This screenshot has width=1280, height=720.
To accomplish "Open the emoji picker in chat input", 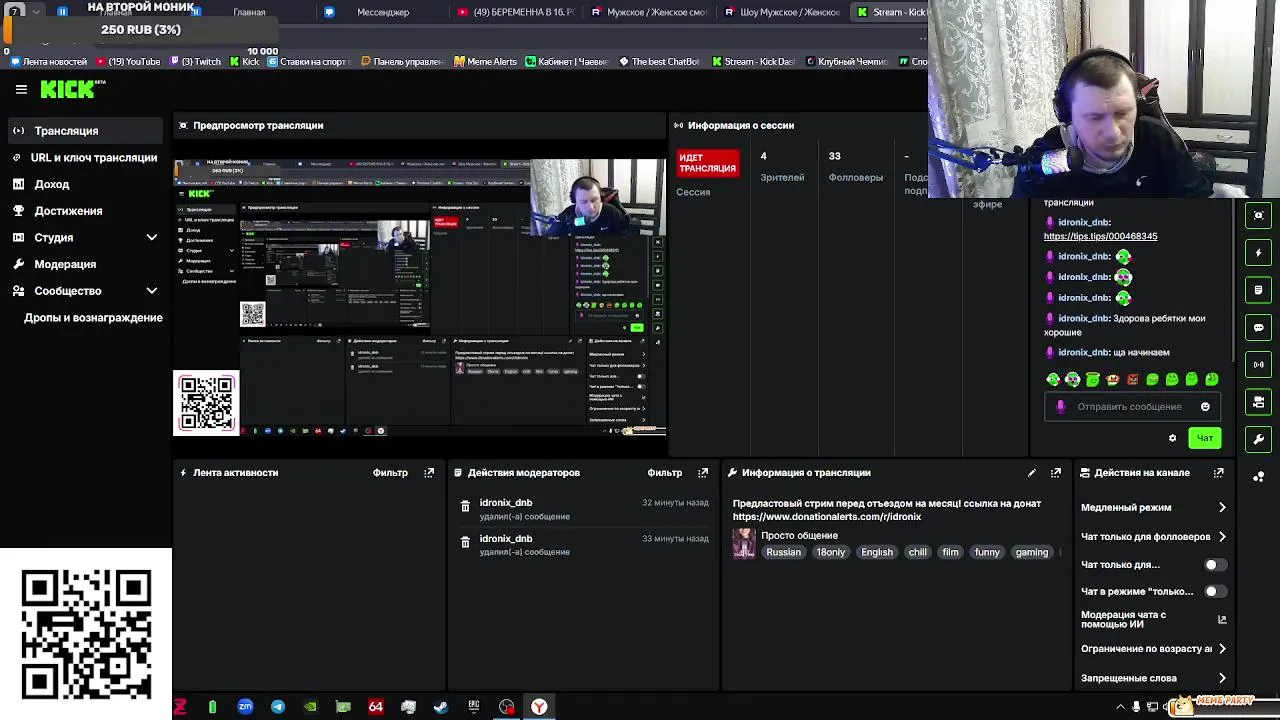I will (x=1205, y=407).
